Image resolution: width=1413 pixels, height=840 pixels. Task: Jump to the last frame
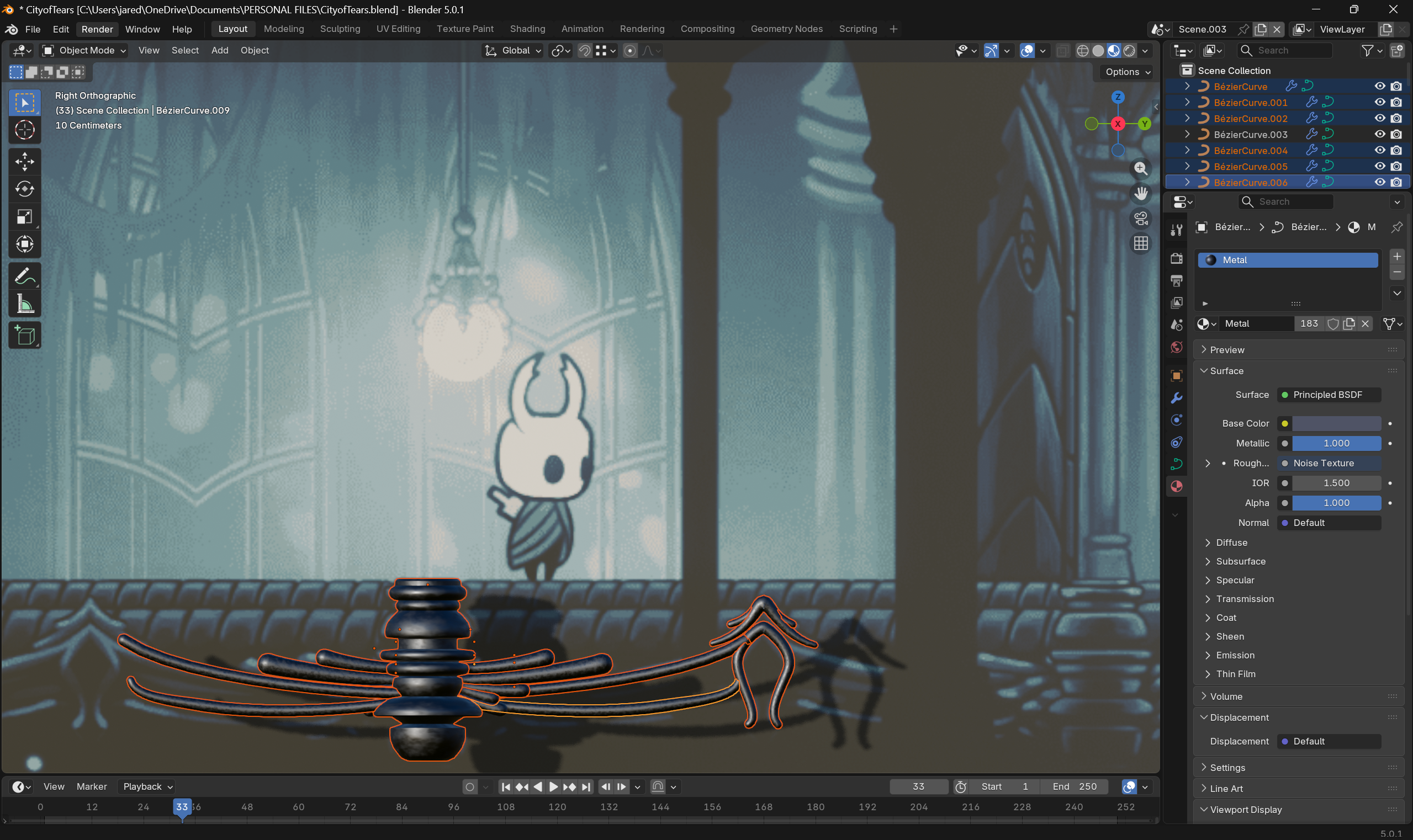click(586, 787)
